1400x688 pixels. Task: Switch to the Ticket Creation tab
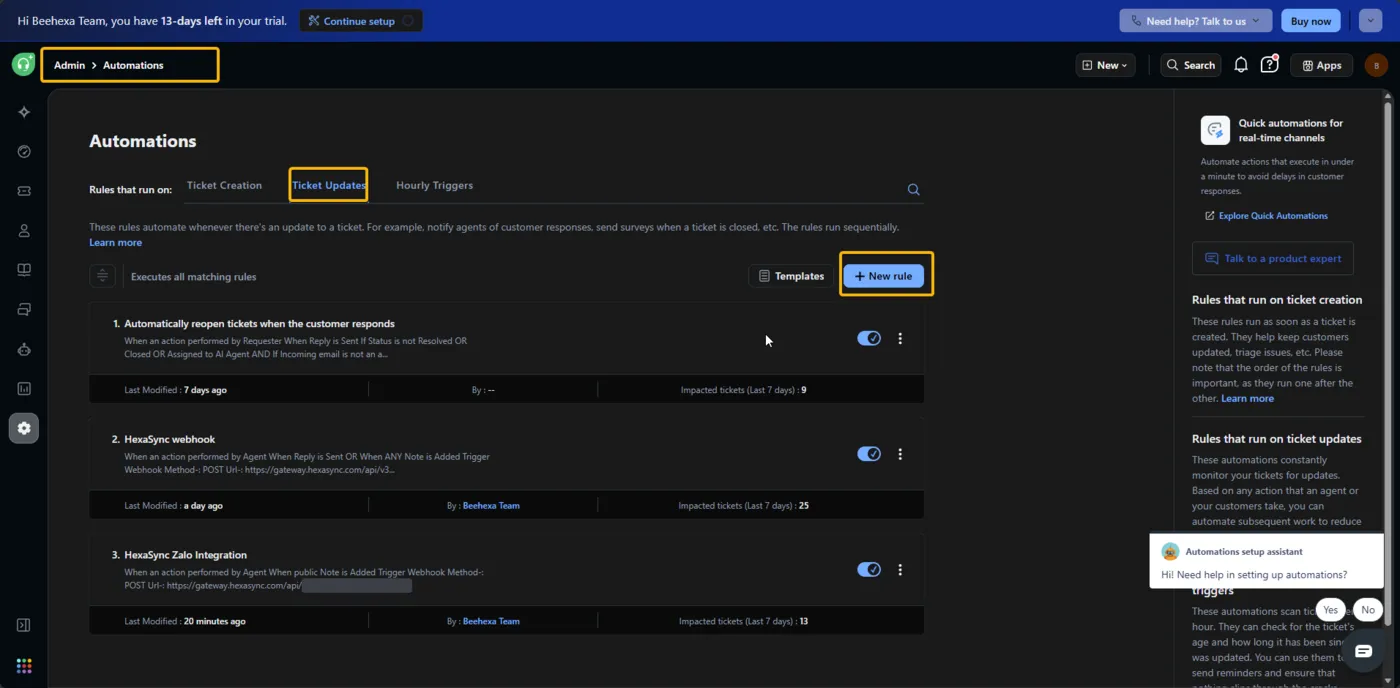[224, 185]
